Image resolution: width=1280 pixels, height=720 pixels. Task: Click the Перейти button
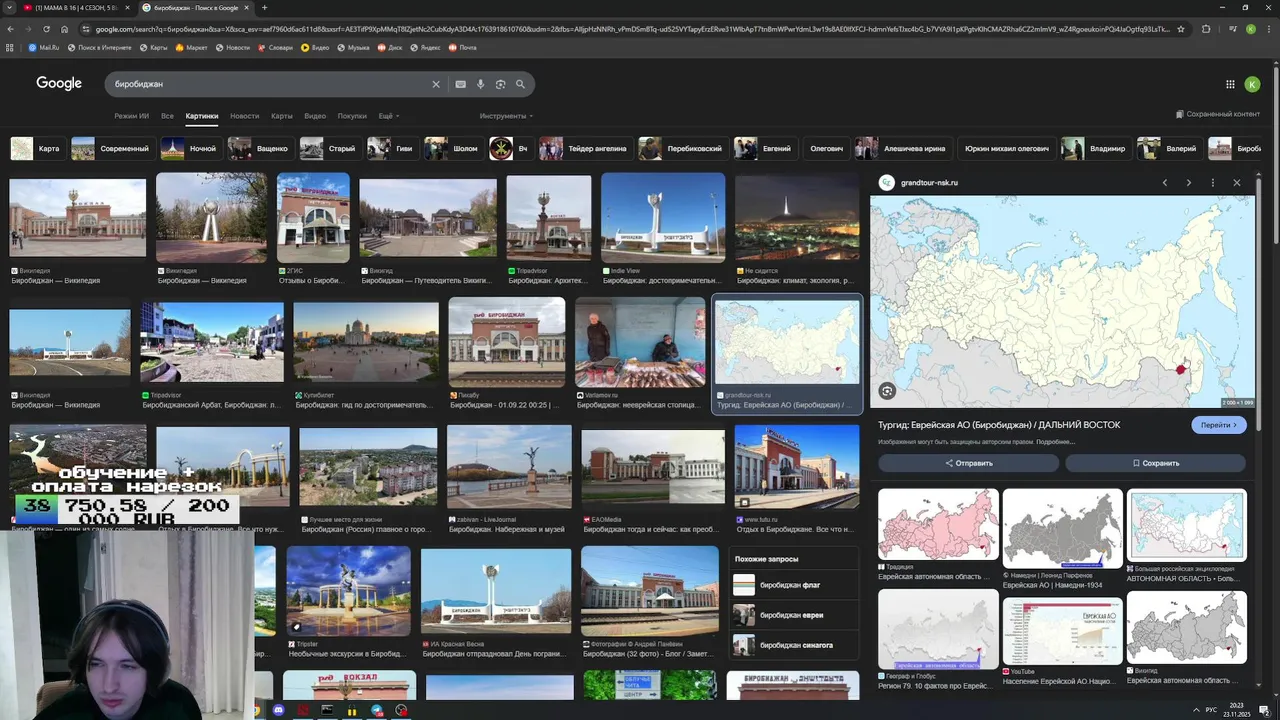point(1219,425)
